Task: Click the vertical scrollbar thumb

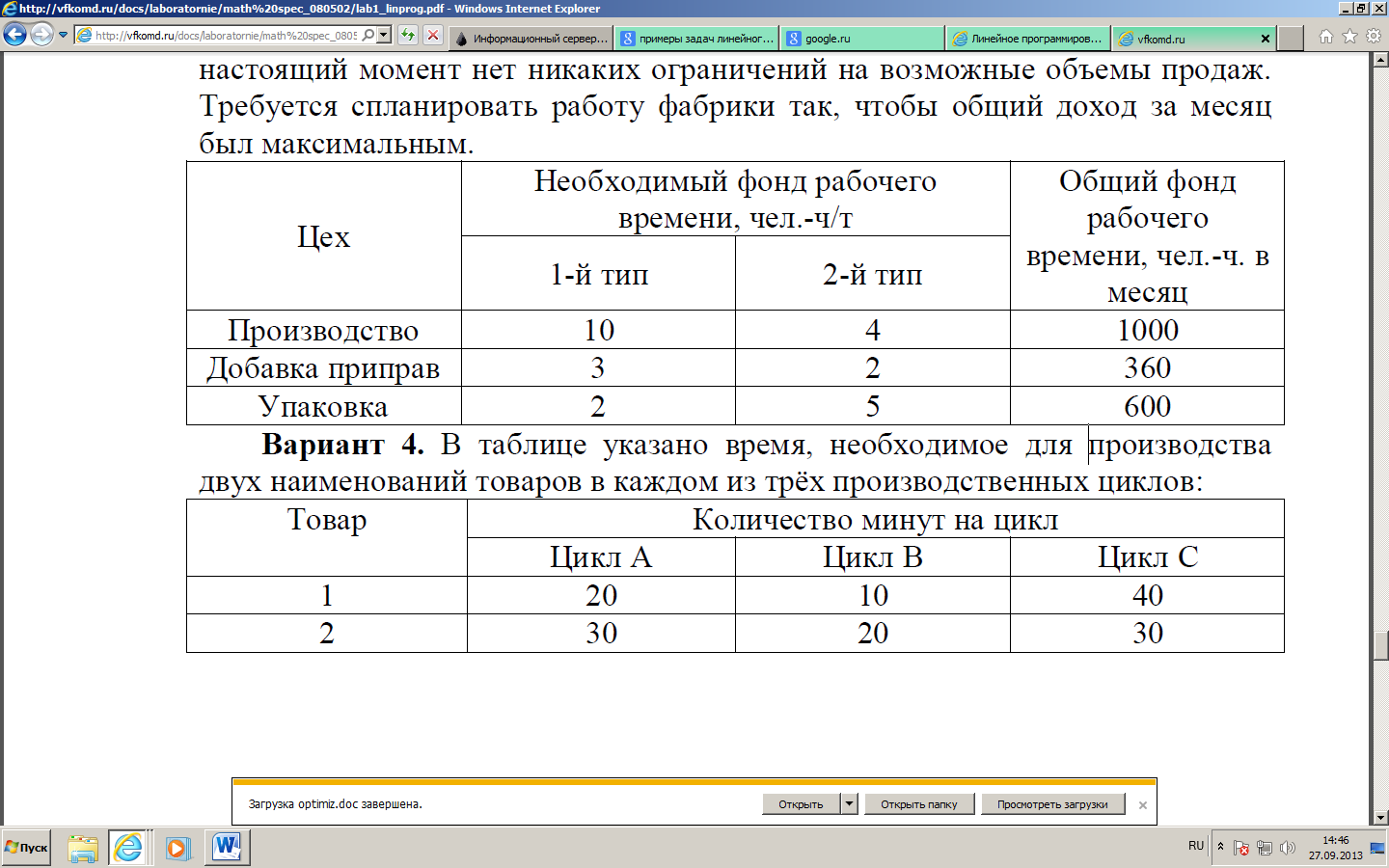Action: pos(1380,646)
